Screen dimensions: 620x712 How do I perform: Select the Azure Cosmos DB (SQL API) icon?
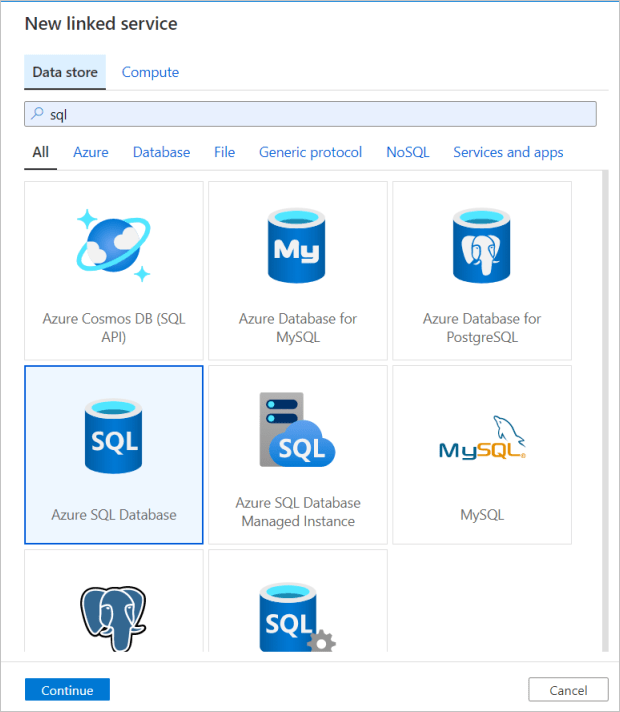point(114,245)
